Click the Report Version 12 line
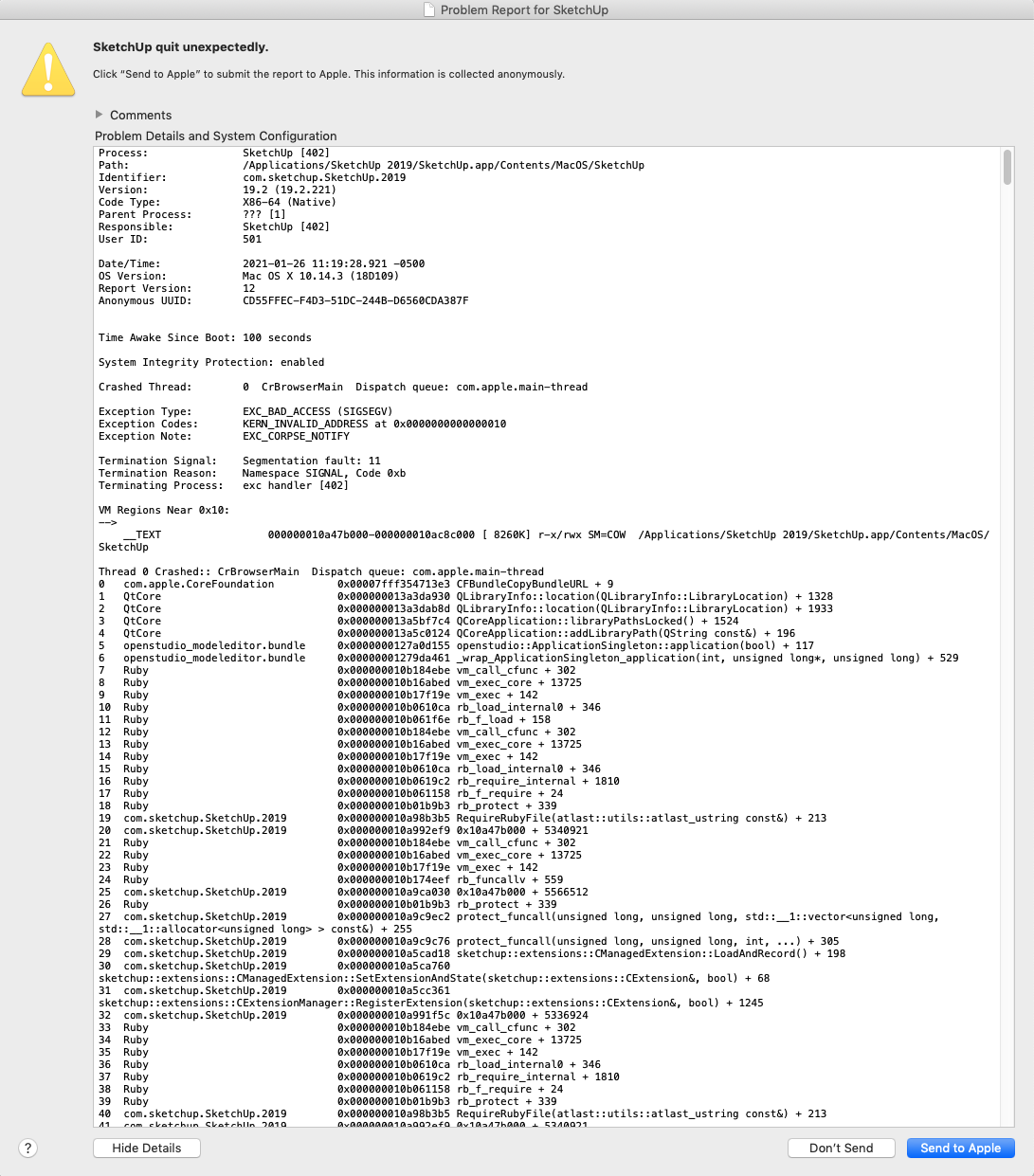The width and height of the screenshot is (1034, 1176). [177, 288]
